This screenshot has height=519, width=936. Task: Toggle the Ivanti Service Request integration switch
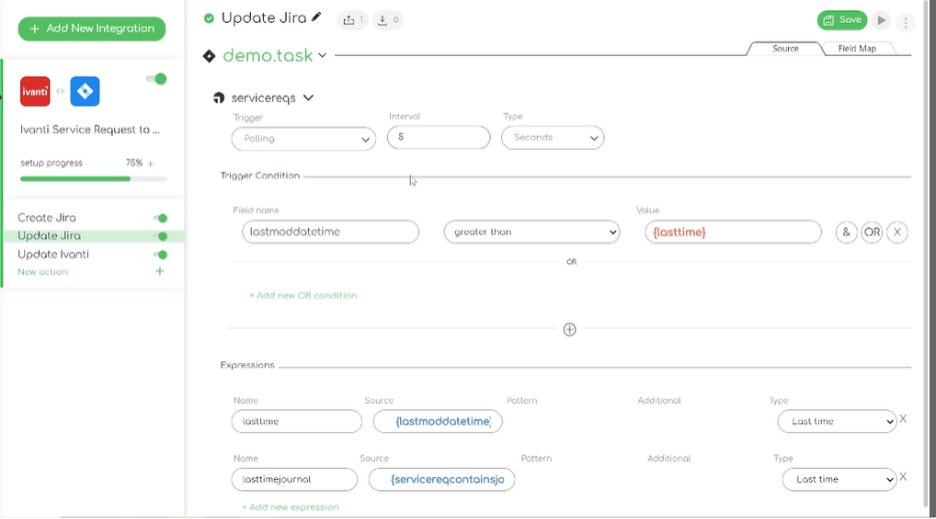point(156,79)
